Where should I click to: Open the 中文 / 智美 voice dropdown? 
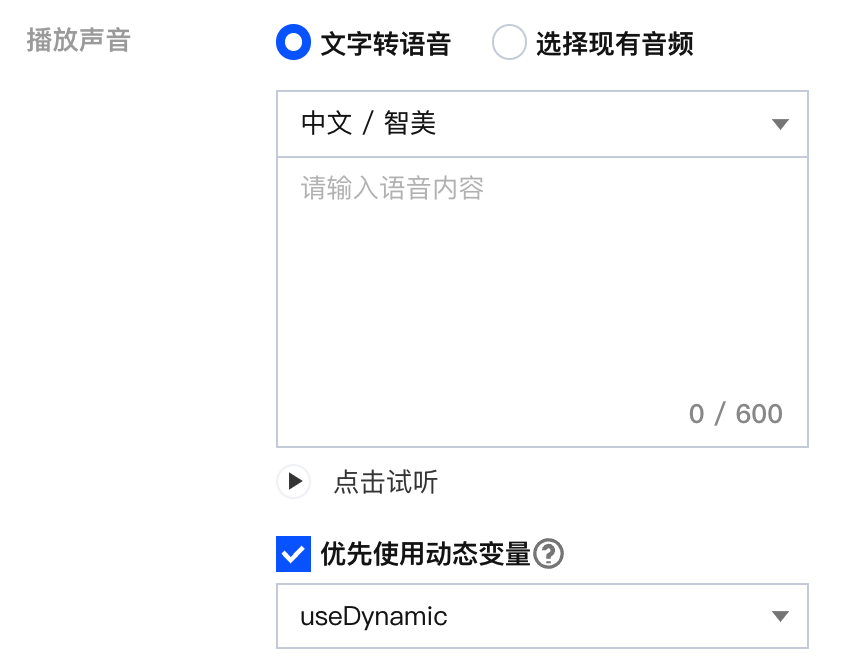(x=541, y=124)
